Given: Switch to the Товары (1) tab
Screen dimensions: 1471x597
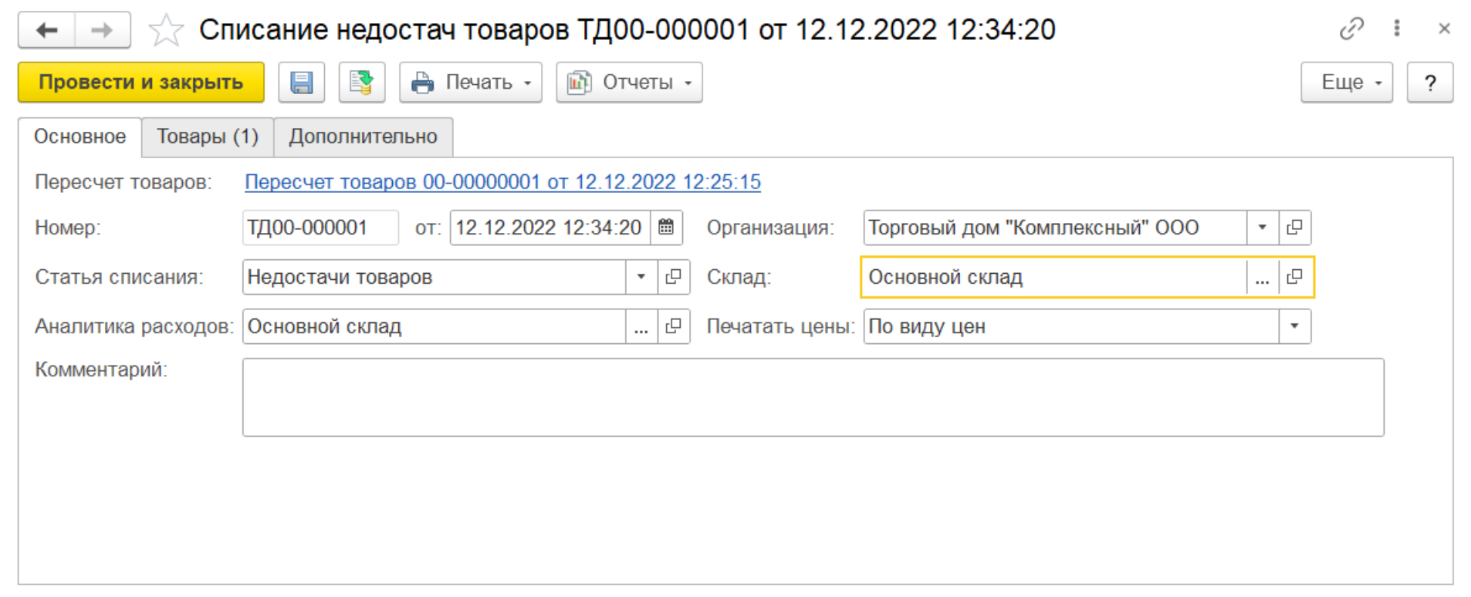Looking at the screenshot, I should click(x=208, y=137).
